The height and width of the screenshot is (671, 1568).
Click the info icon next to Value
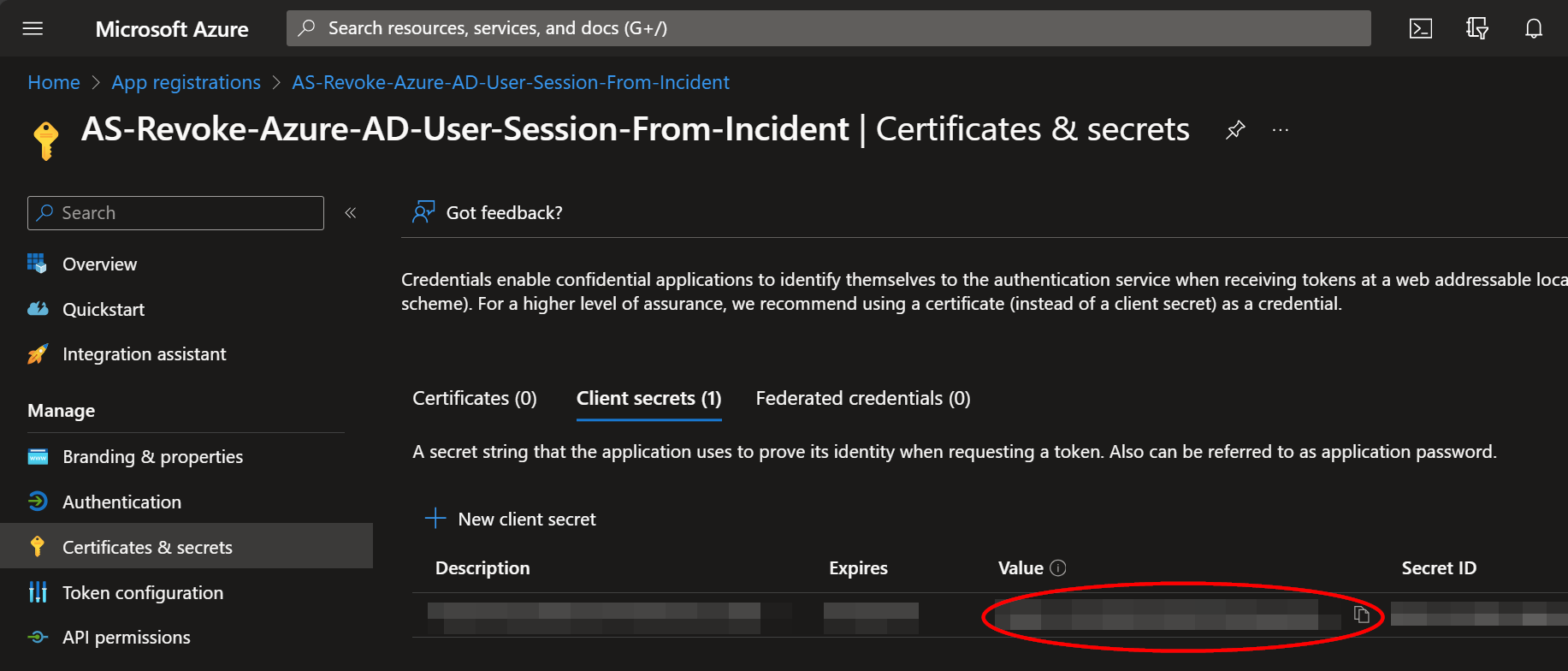[1058, 567]
